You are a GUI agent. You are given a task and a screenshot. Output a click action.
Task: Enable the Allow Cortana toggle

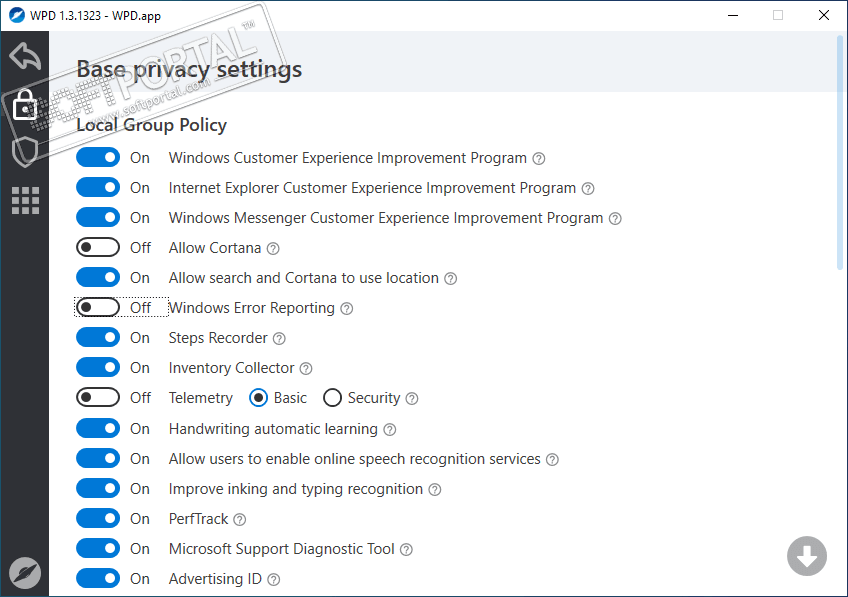98,248
